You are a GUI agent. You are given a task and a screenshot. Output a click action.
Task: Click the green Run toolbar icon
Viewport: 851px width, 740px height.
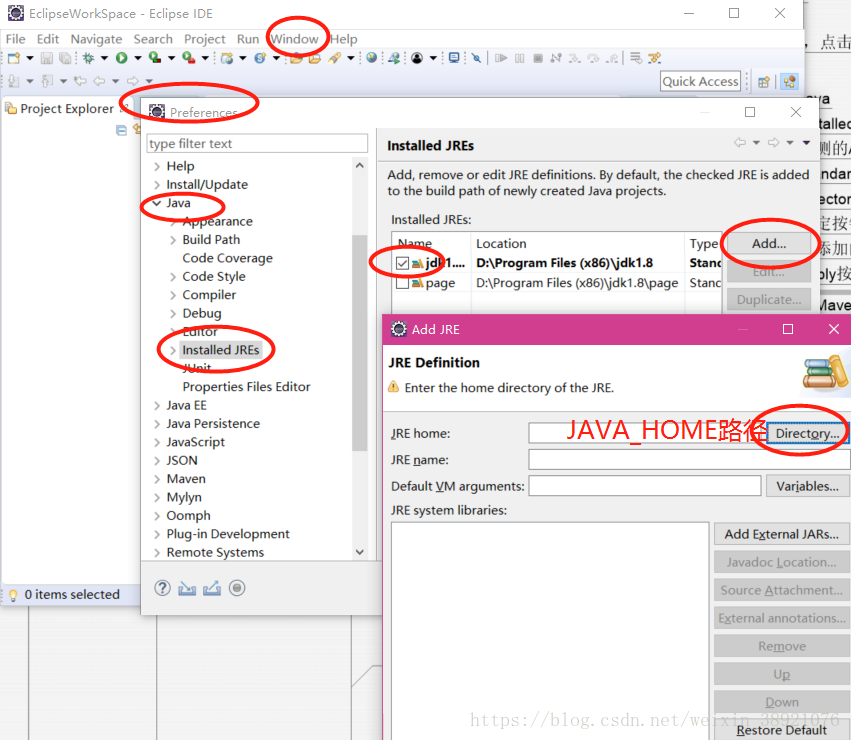(x=122, y=58)
